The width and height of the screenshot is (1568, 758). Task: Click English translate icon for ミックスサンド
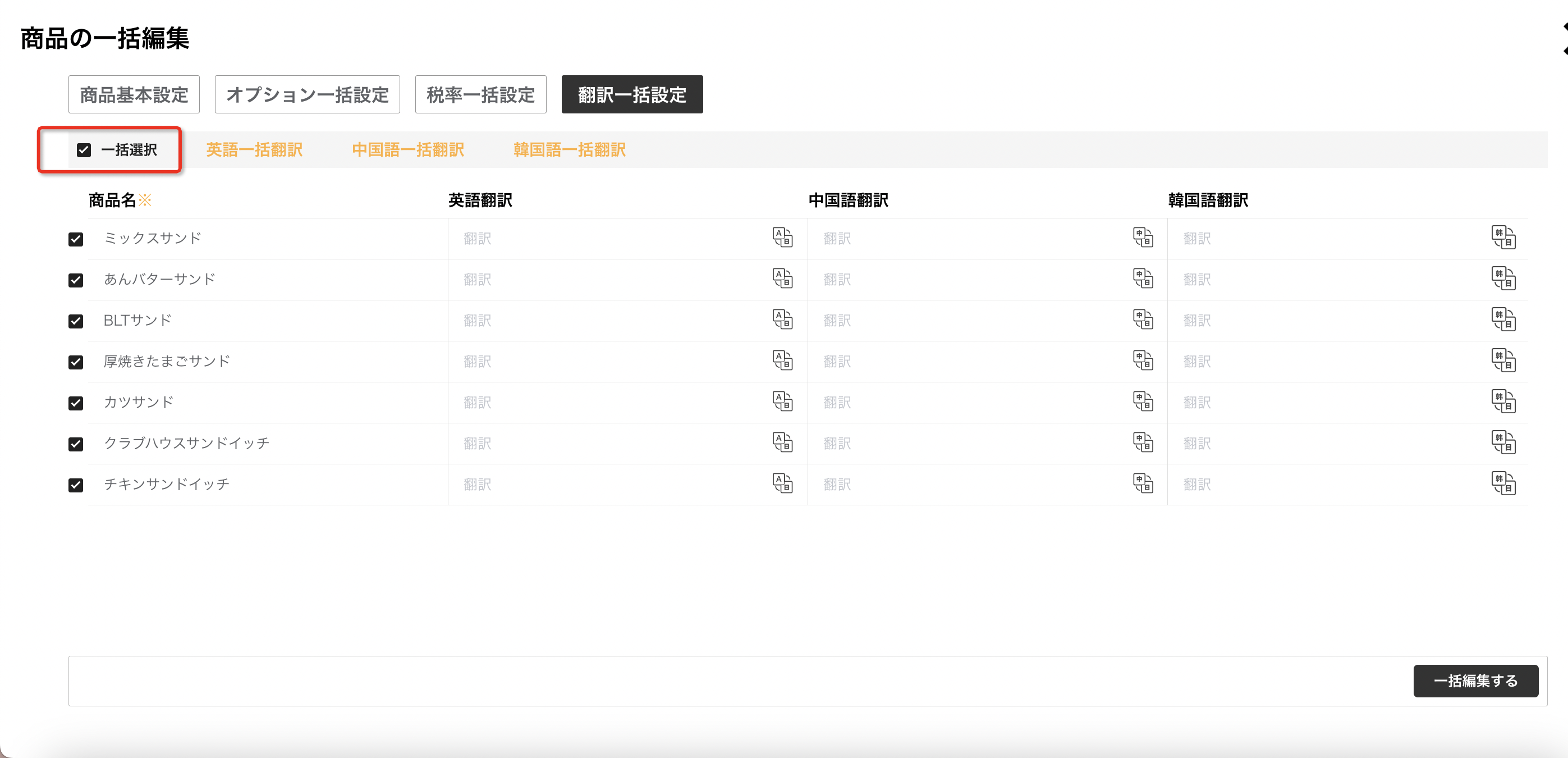(x=782, y=238)
